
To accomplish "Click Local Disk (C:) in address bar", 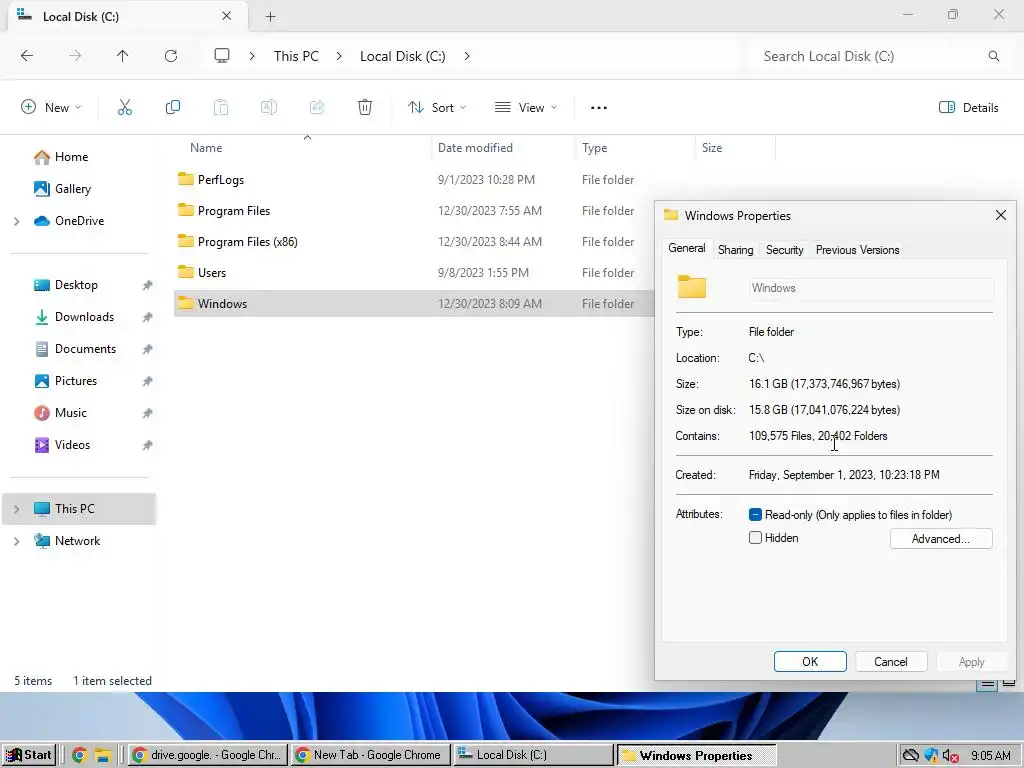I will point(402,56).
